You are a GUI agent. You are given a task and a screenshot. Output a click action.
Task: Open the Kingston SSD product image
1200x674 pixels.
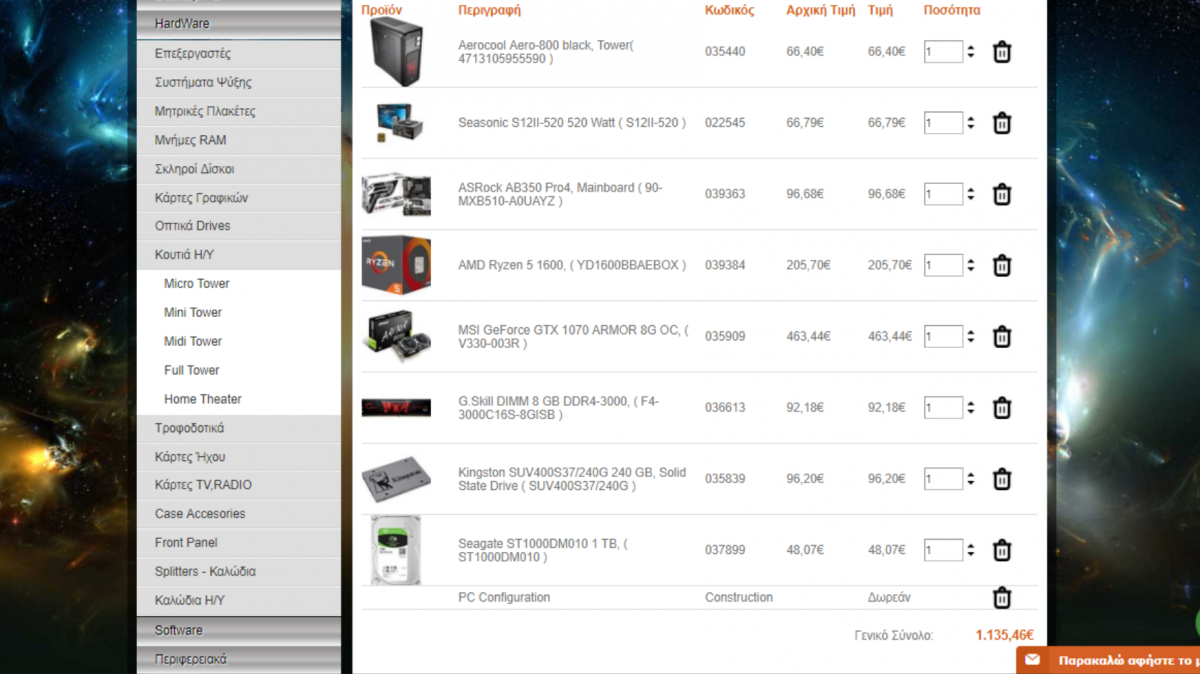tap(396, 479)
